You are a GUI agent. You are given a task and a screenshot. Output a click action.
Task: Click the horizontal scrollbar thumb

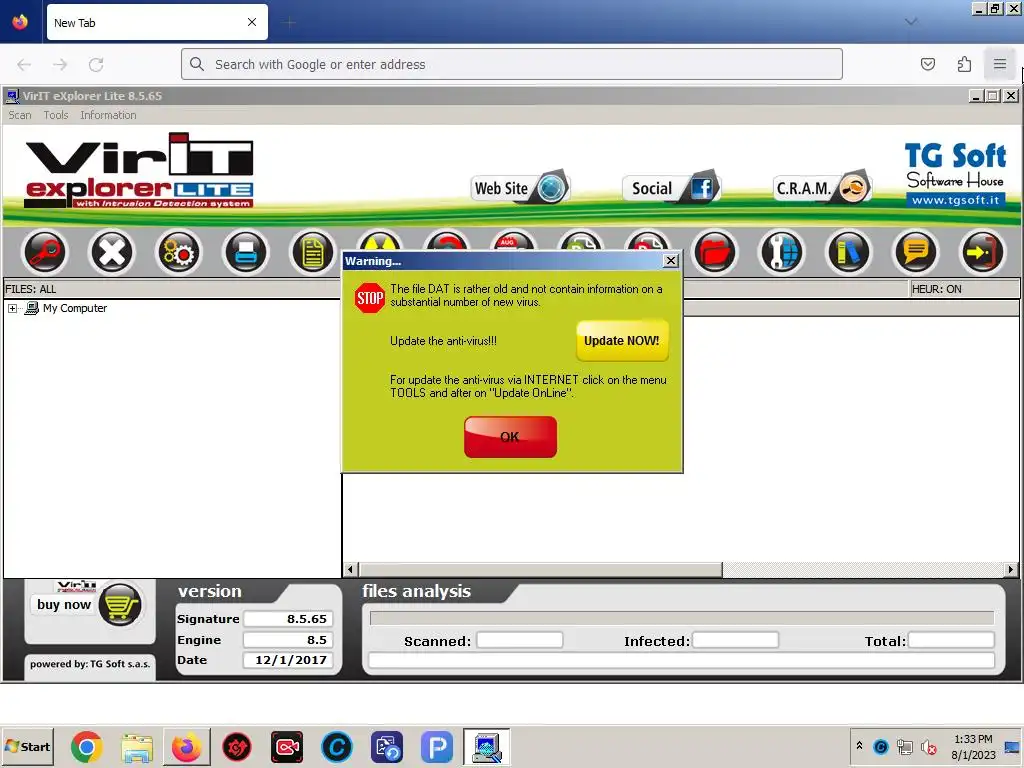pyautogui.click(x=541, y=569)
